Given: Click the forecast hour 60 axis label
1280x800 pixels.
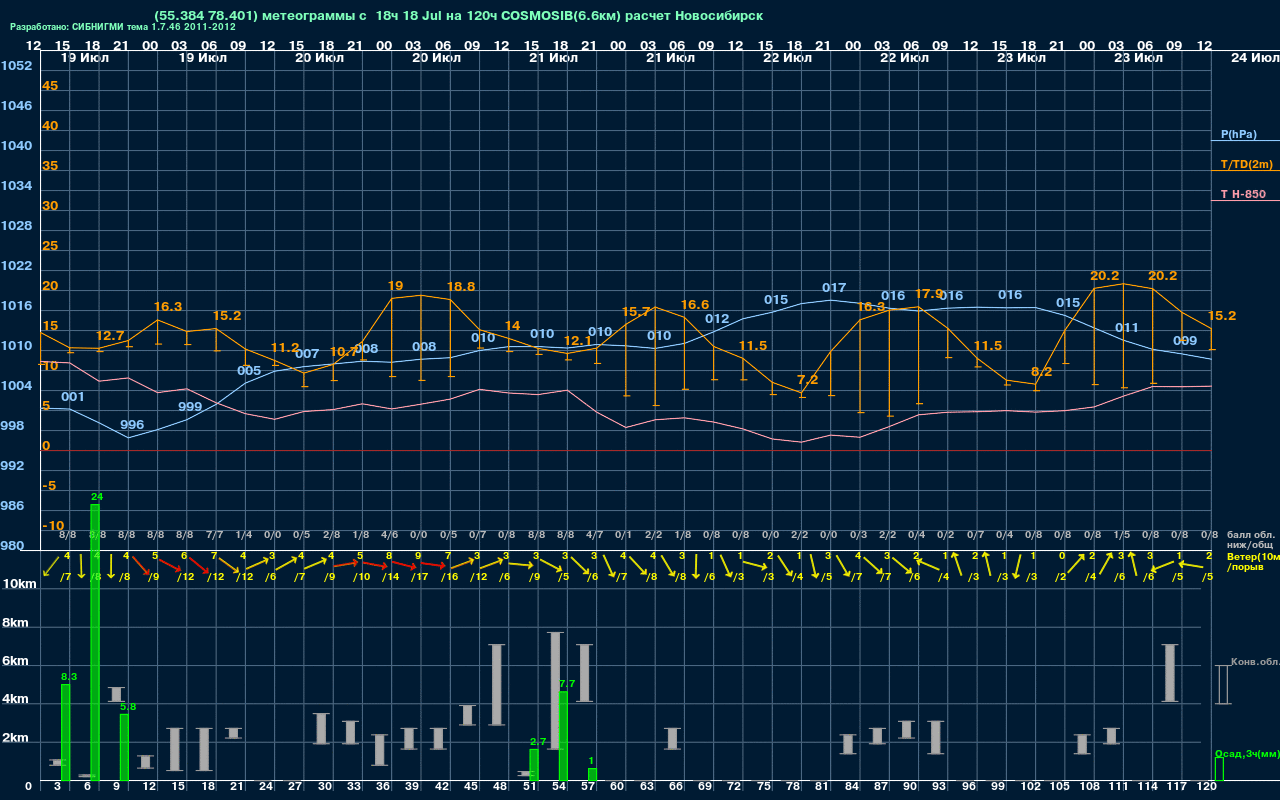Looking at the screenshot, I should [x=617, y=787].
